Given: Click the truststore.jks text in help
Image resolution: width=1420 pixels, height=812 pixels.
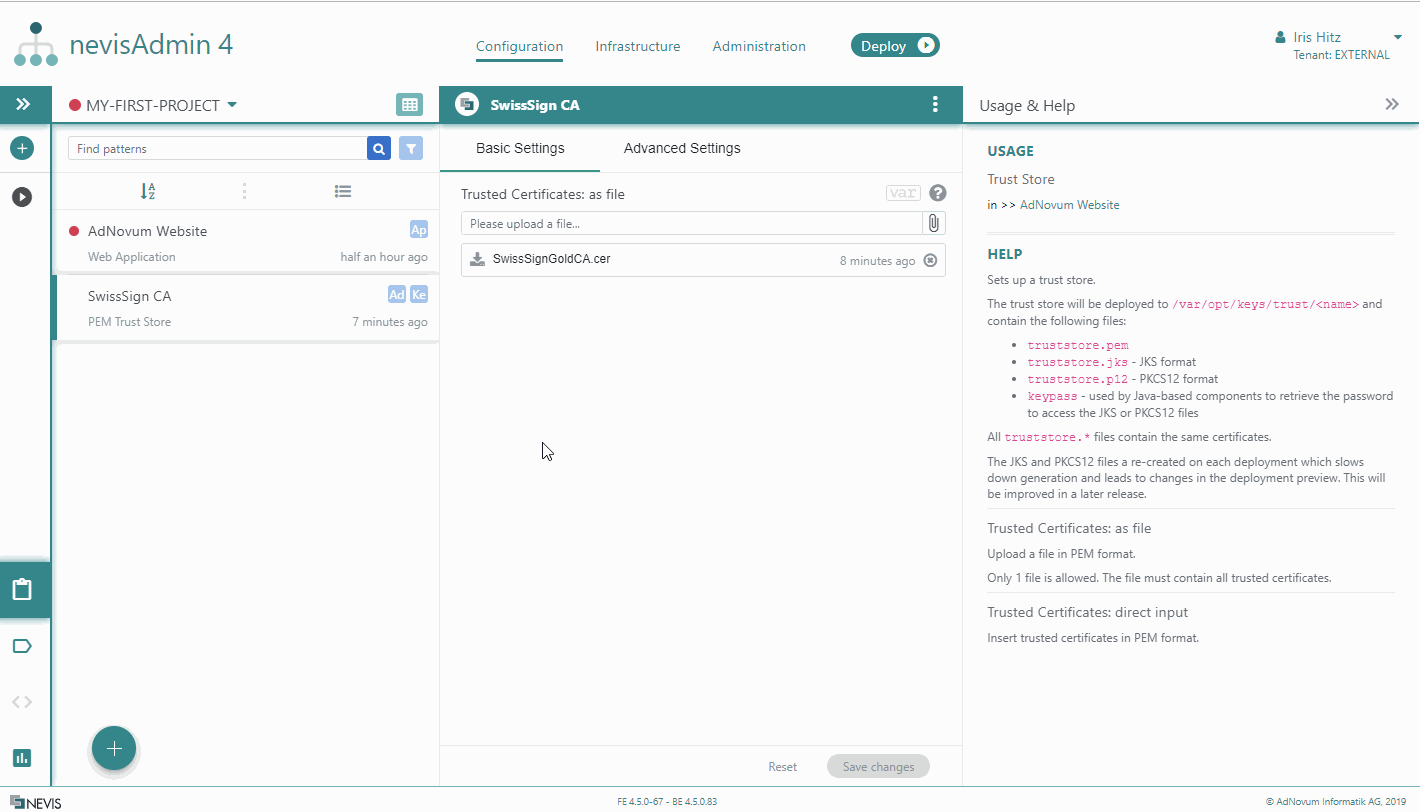Looking at the screenshot, I should (1077, 362).
